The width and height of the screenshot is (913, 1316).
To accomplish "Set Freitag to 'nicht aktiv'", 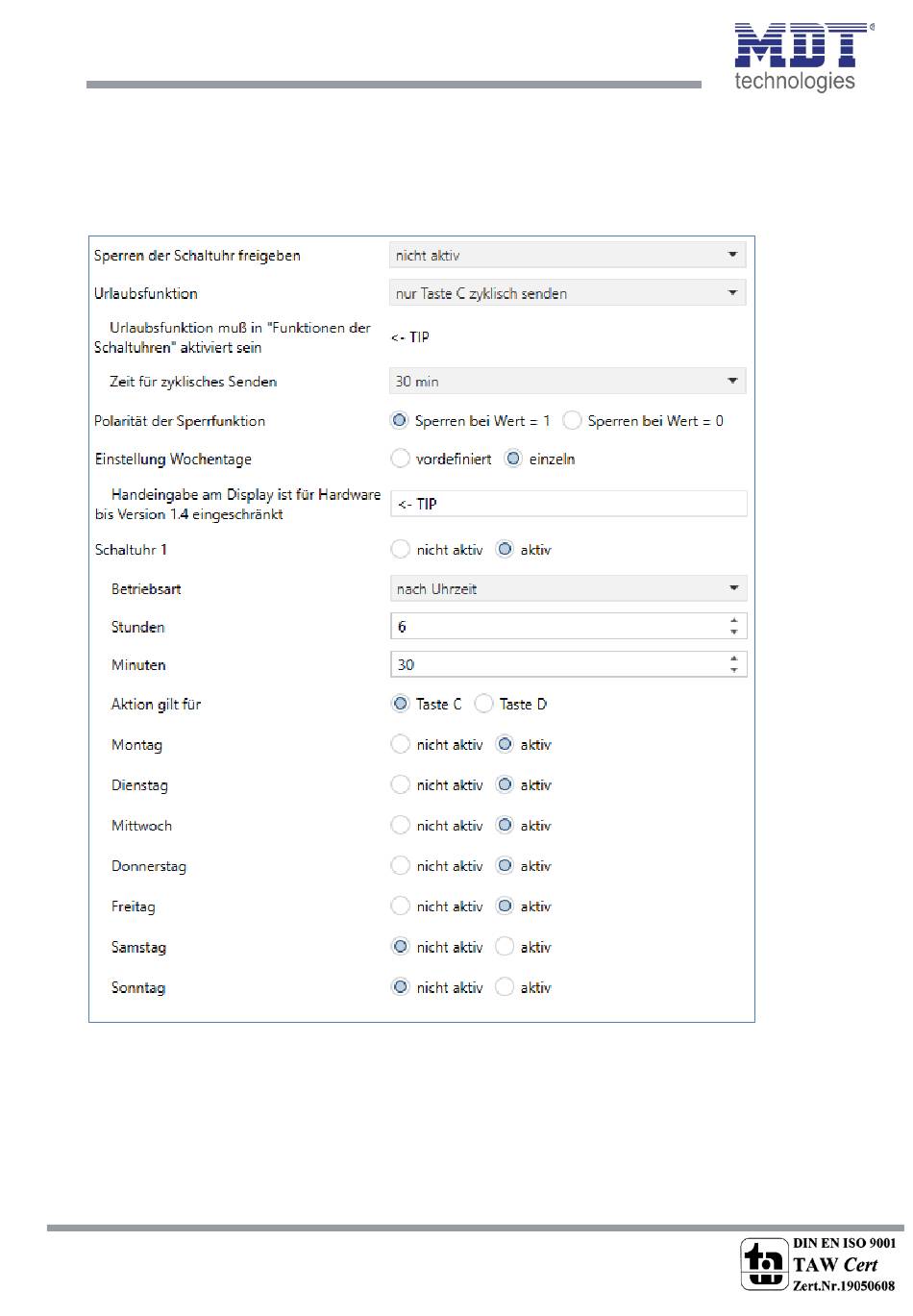I will [401, 906].
